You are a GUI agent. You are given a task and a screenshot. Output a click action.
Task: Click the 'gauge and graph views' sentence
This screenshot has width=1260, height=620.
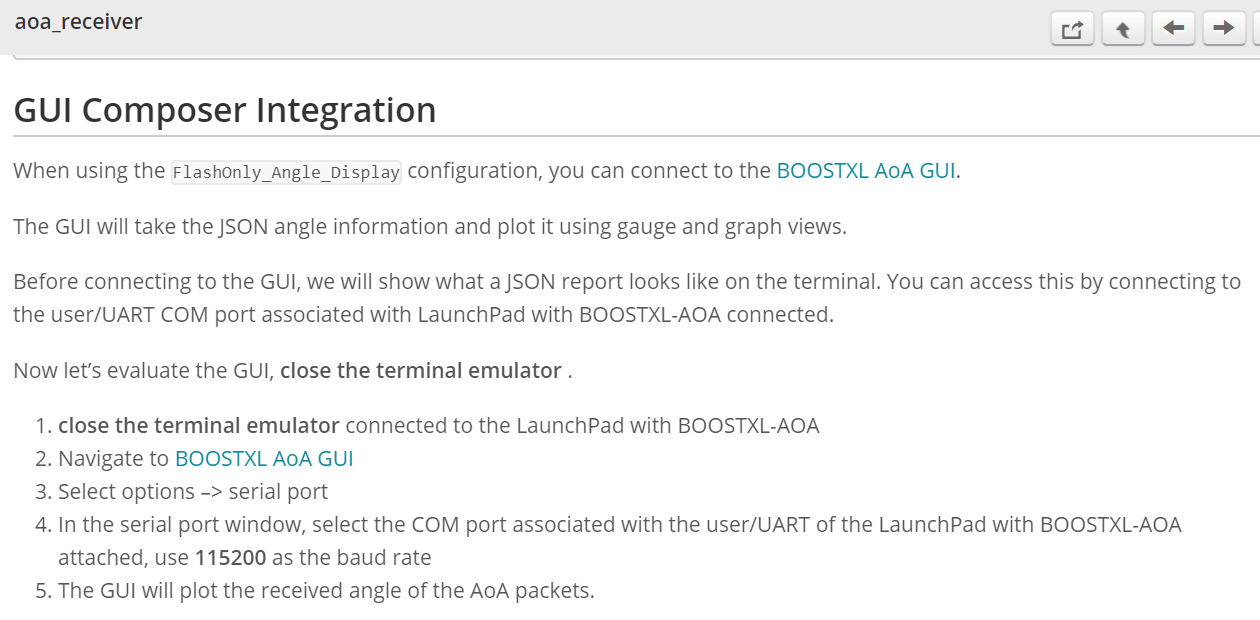430,227
